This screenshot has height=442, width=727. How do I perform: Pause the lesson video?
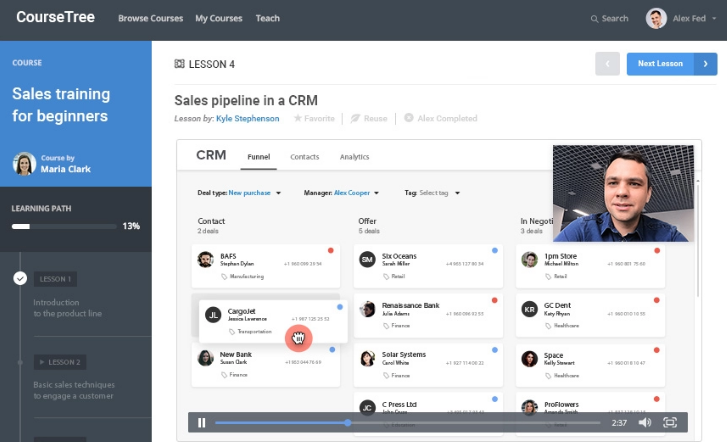[201, 423]
